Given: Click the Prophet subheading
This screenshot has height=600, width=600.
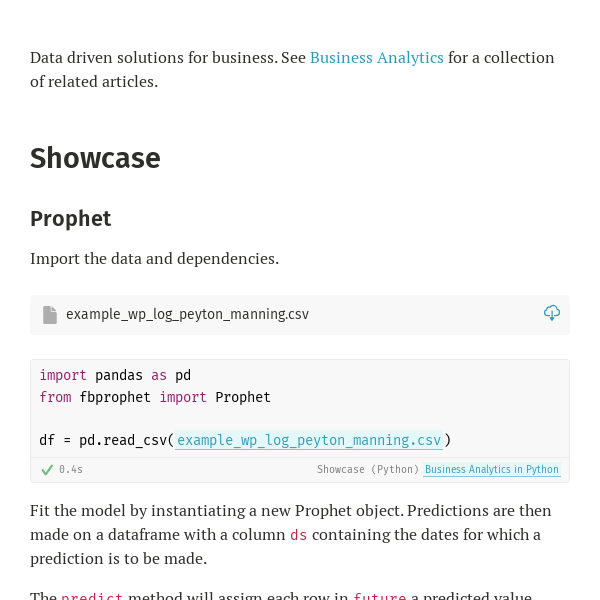Looking at the screenshot, I should [71, 218].
